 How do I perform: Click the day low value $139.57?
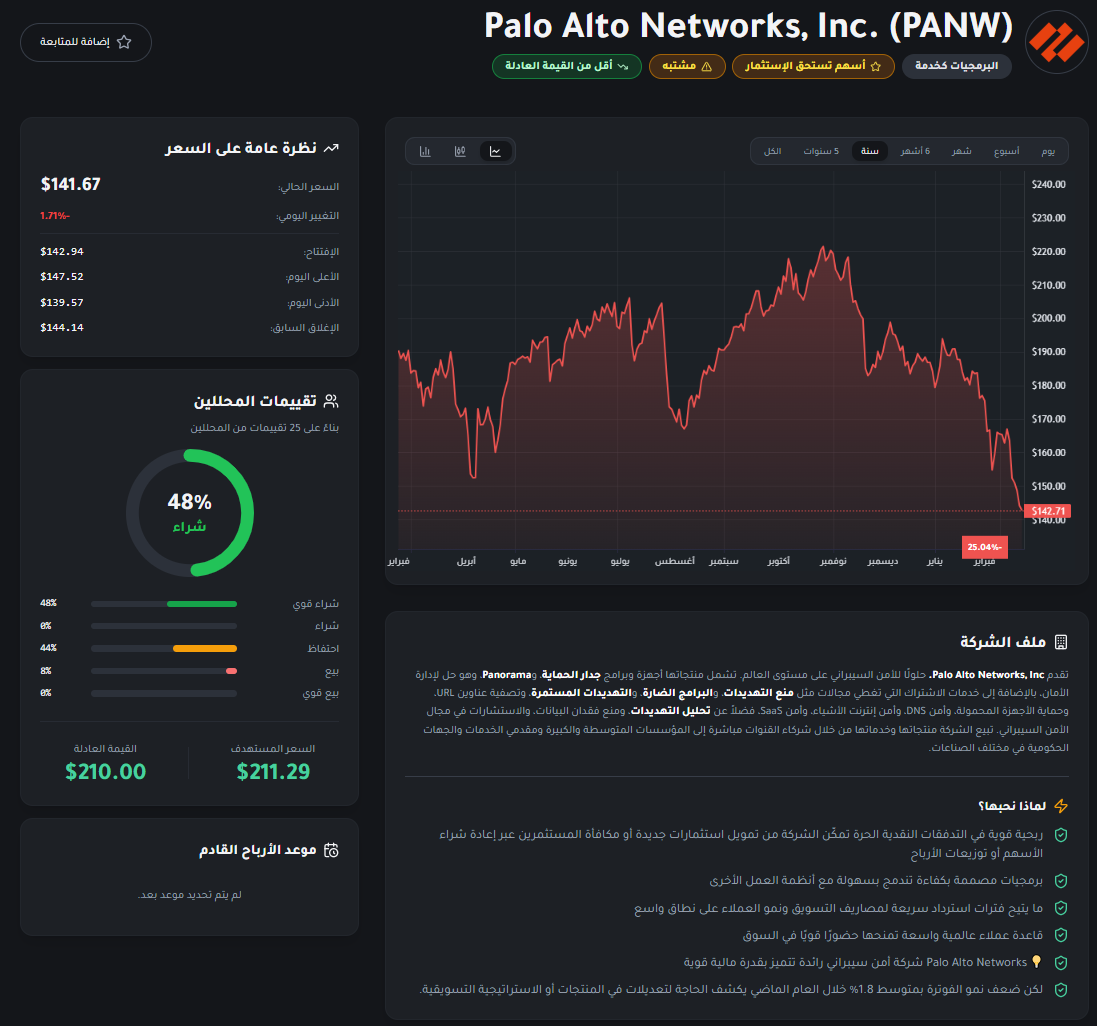62,302
